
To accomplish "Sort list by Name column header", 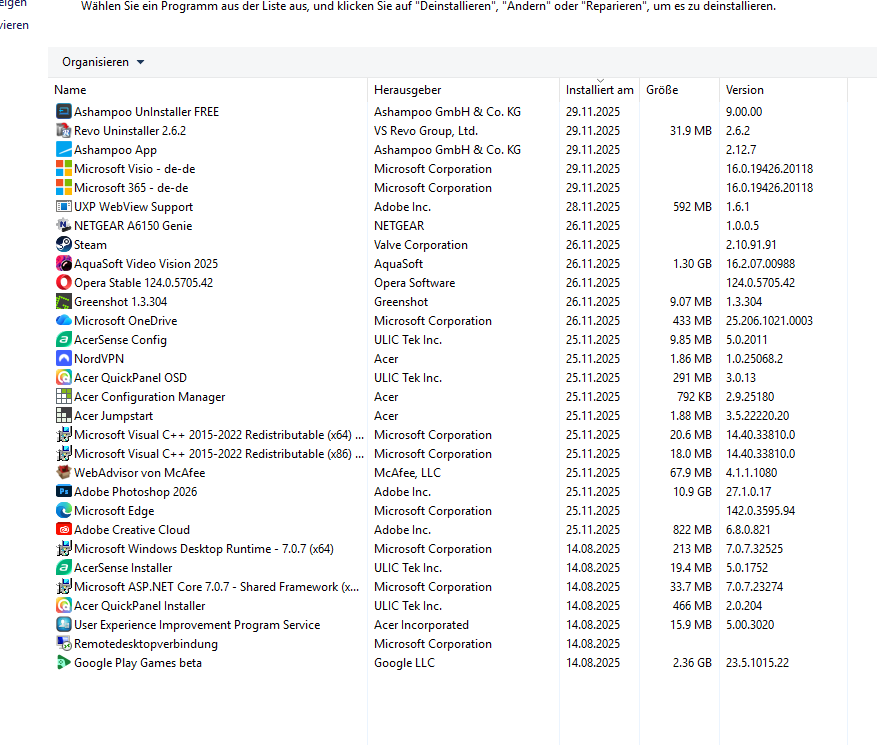I will click(208, 89).
